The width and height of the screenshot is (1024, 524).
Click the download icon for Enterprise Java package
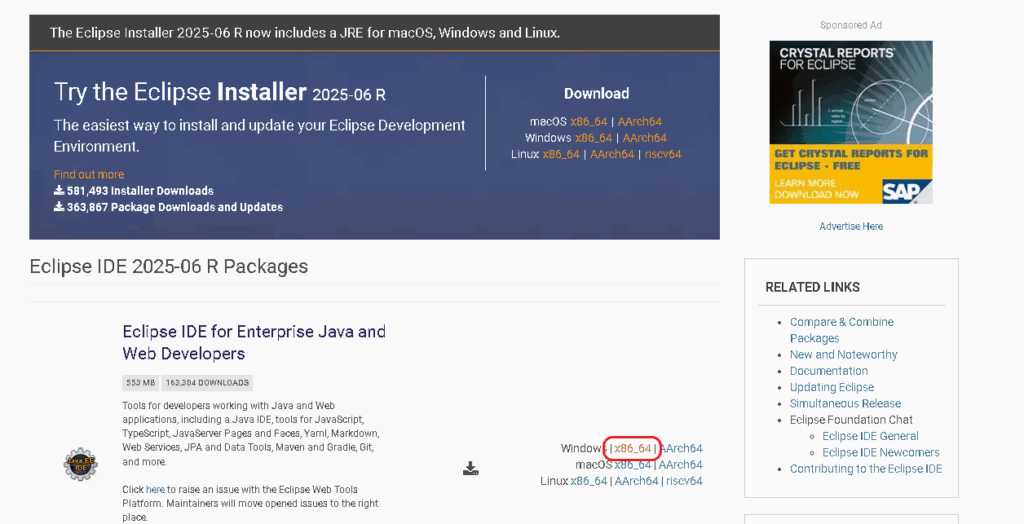pos(470,468)
